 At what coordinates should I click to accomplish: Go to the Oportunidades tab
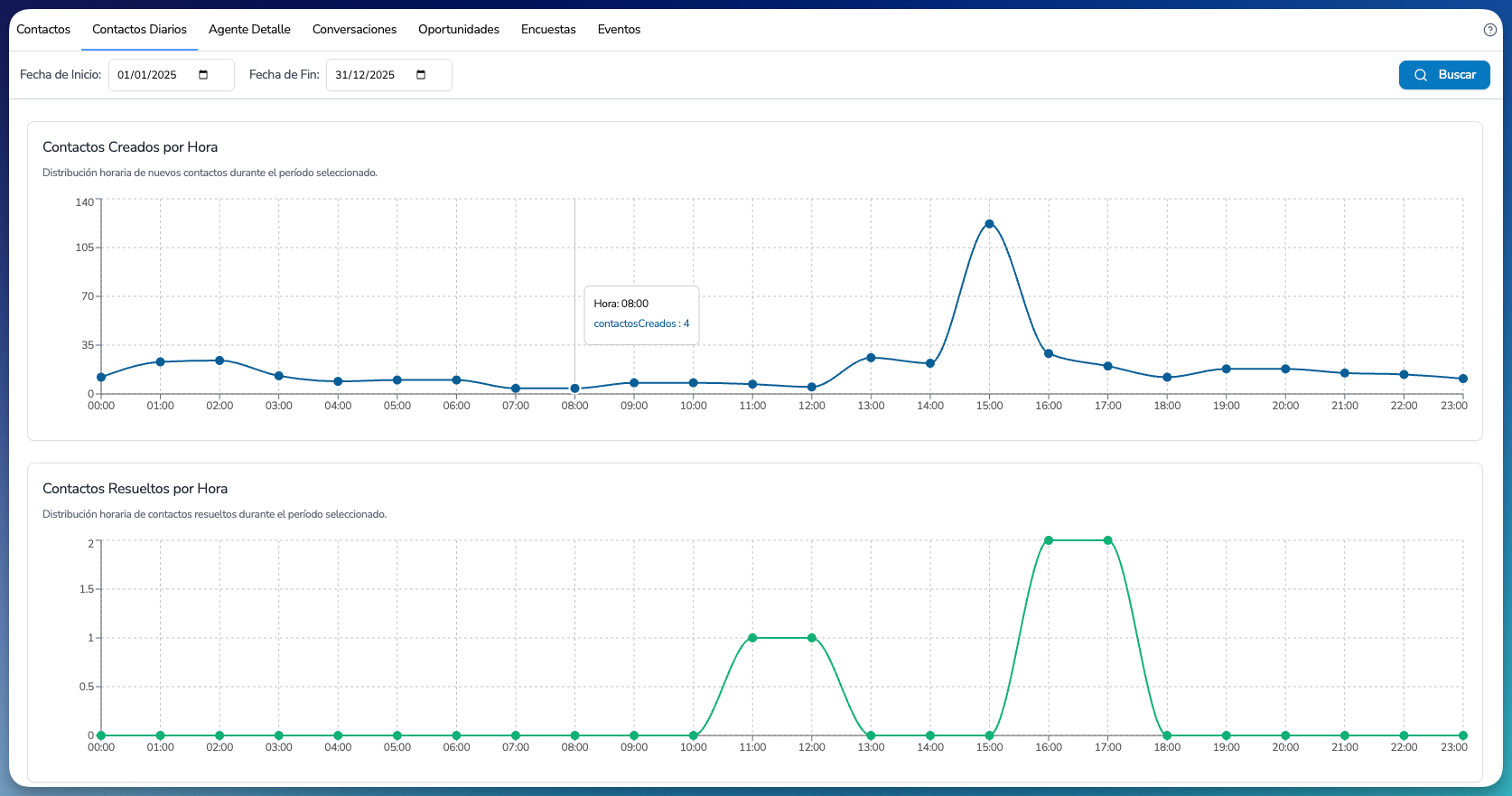pyautogui.click(x=459, y=30)
